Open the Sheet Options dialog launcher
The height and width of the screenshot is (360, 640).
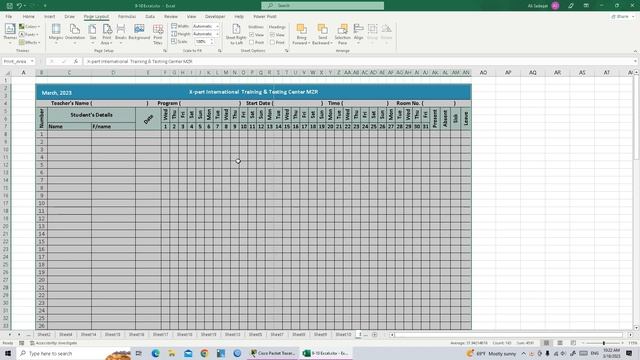287,51
